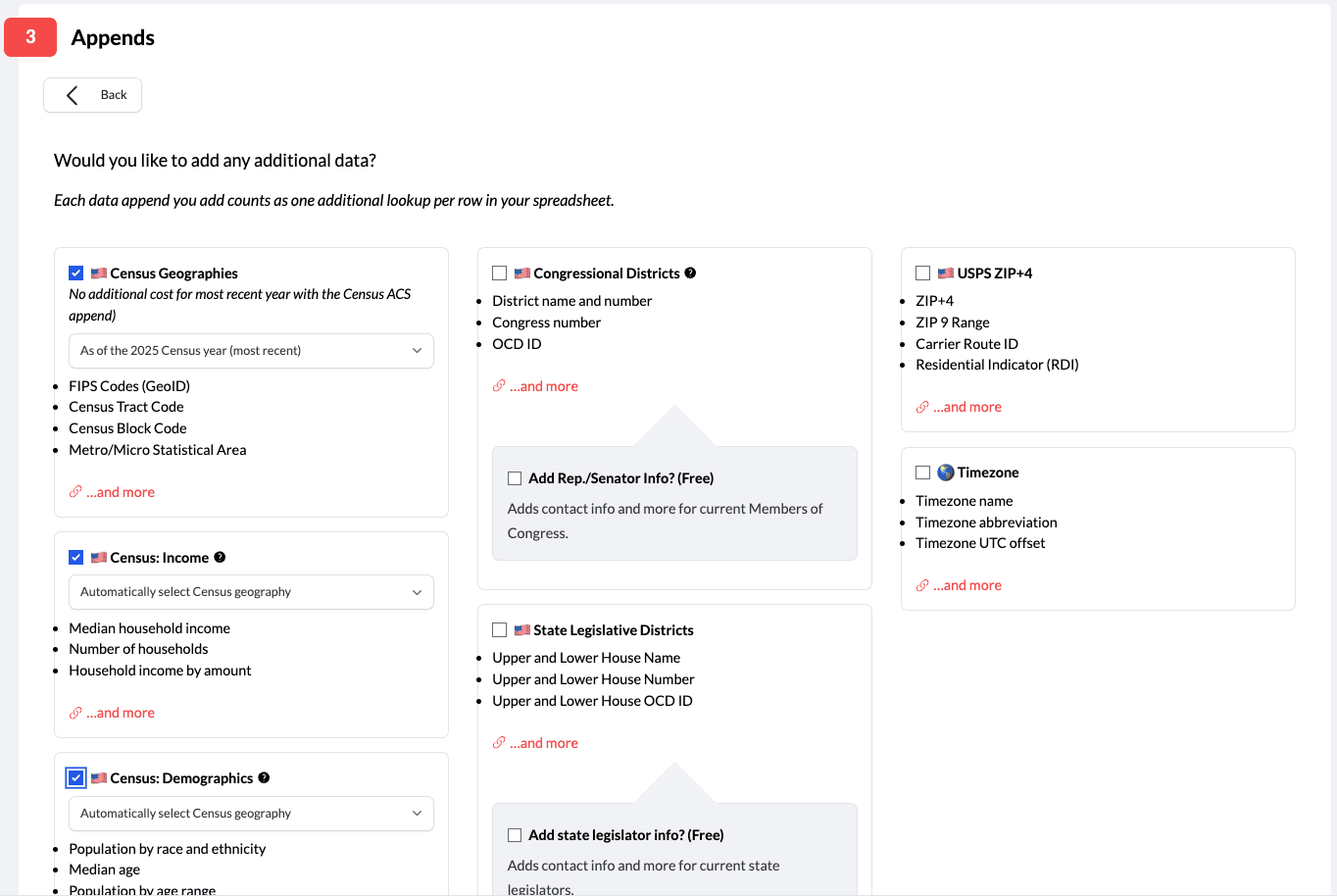Screen dimensions: 1337x896
Task: Check Add state legislator info? (Free)
Action: pyautogui.click(x=515, y=834)
